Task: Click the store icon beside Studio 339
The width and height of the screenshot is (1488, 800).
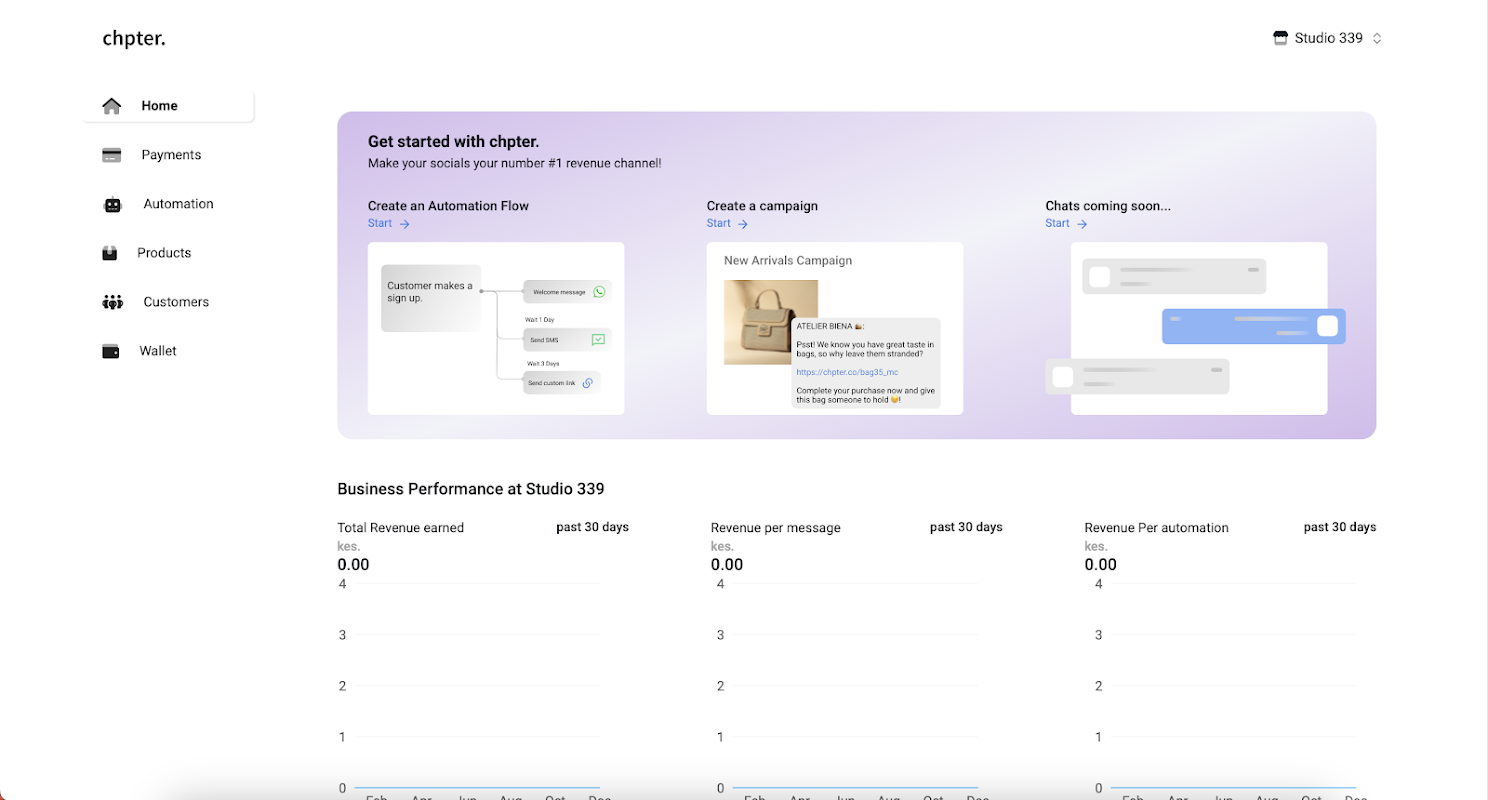Action: tap(1280, 38)
